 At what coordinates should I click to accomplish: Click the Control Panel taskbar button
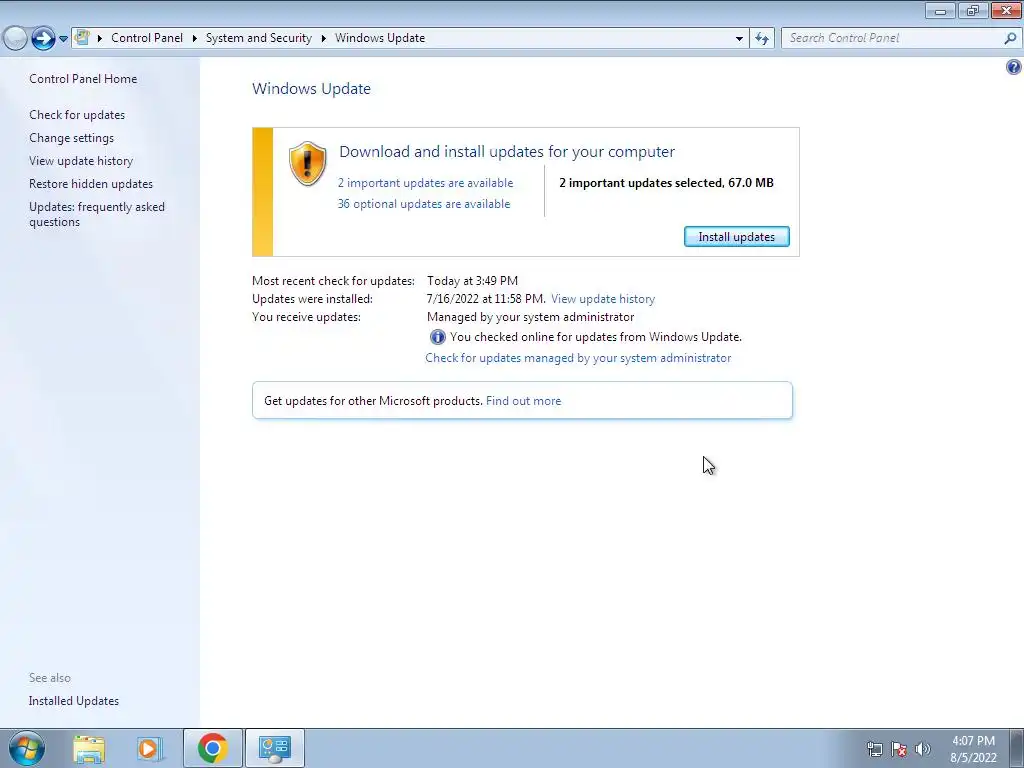[274, 748]
